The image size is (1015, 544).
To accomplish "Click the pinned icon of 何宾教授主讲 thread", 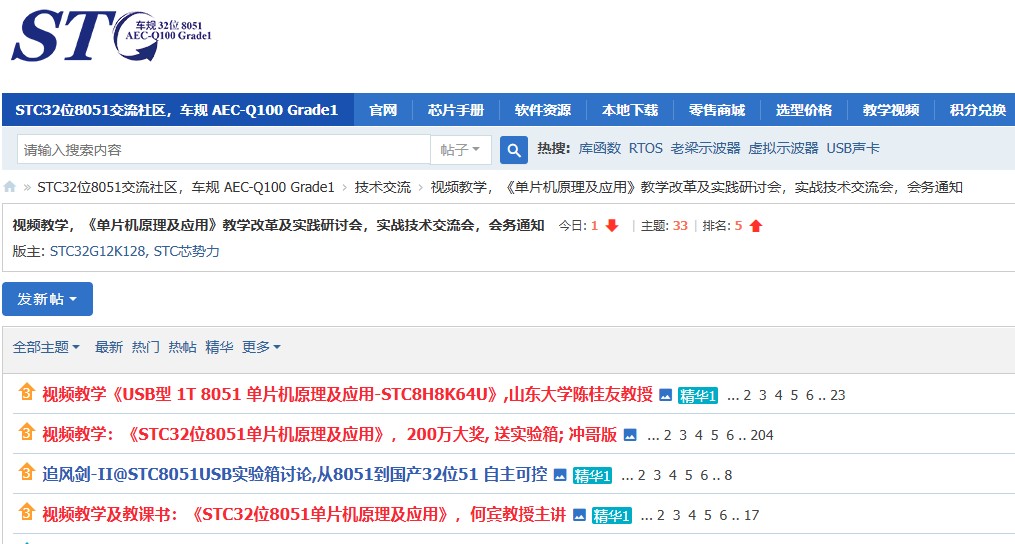I will point(26,513).
